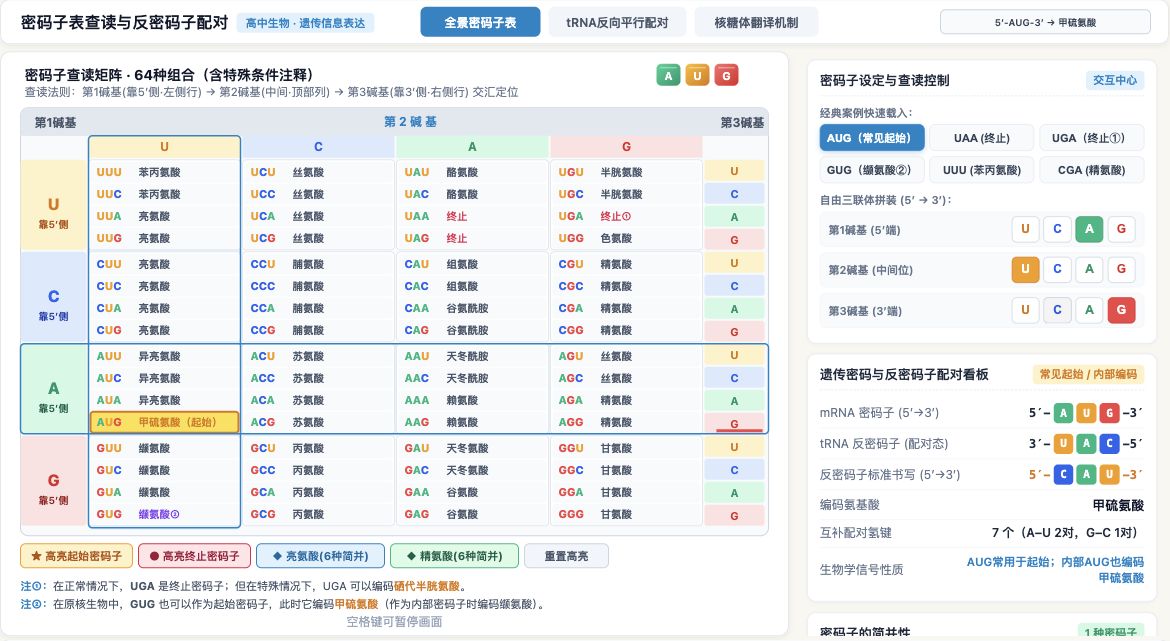The width and height of the screenshot is (1170, 641).
Task: Click CGA 精氨酸 codon cell
Action: point(626,308)
